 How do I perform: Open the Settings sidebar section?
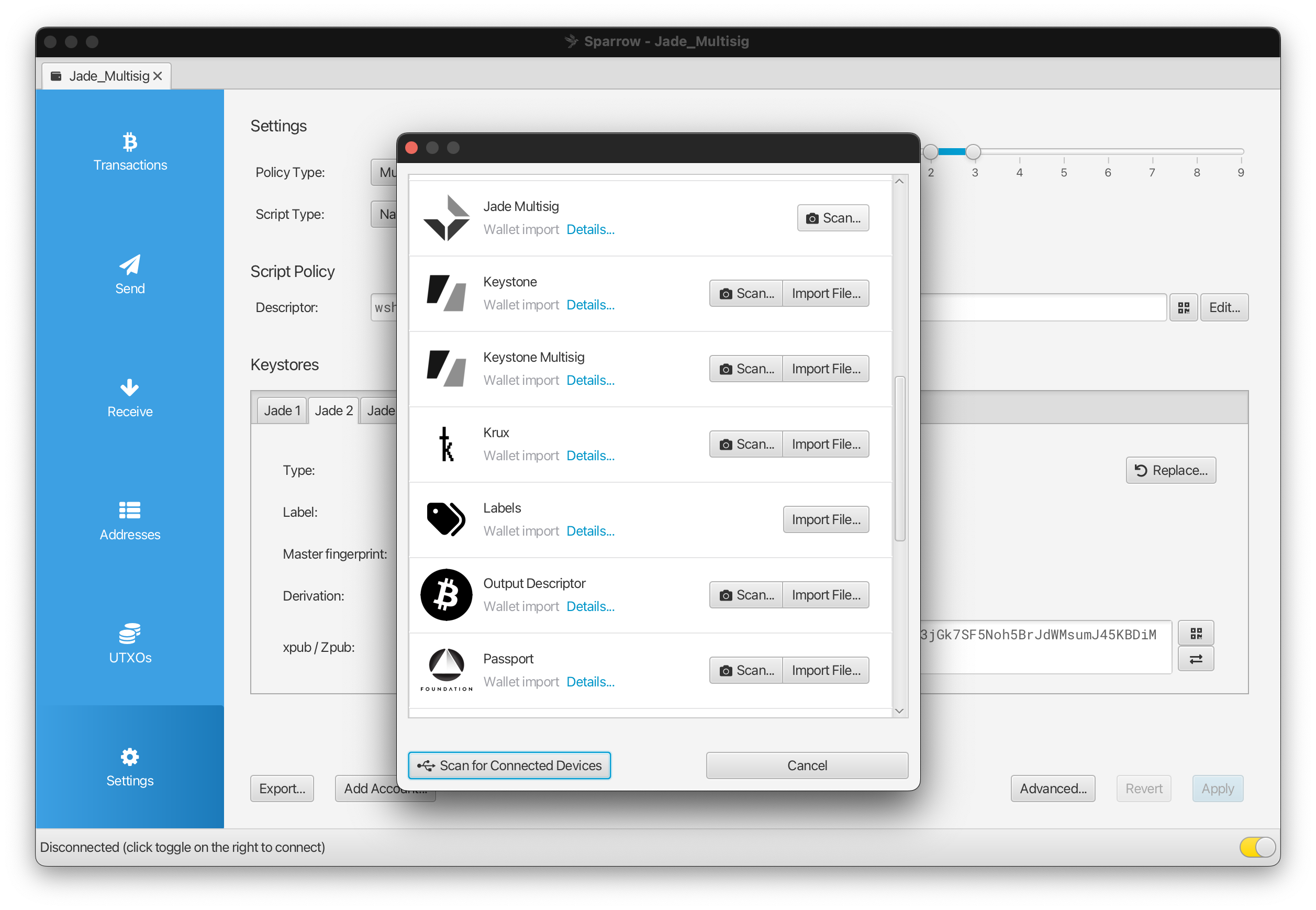click(130, 768)
